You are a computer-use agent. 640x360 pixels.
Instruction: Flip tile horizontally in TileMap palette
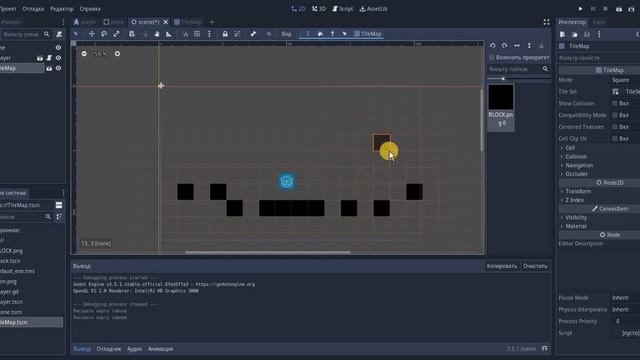pyautogui.click(x=517, y=46)
